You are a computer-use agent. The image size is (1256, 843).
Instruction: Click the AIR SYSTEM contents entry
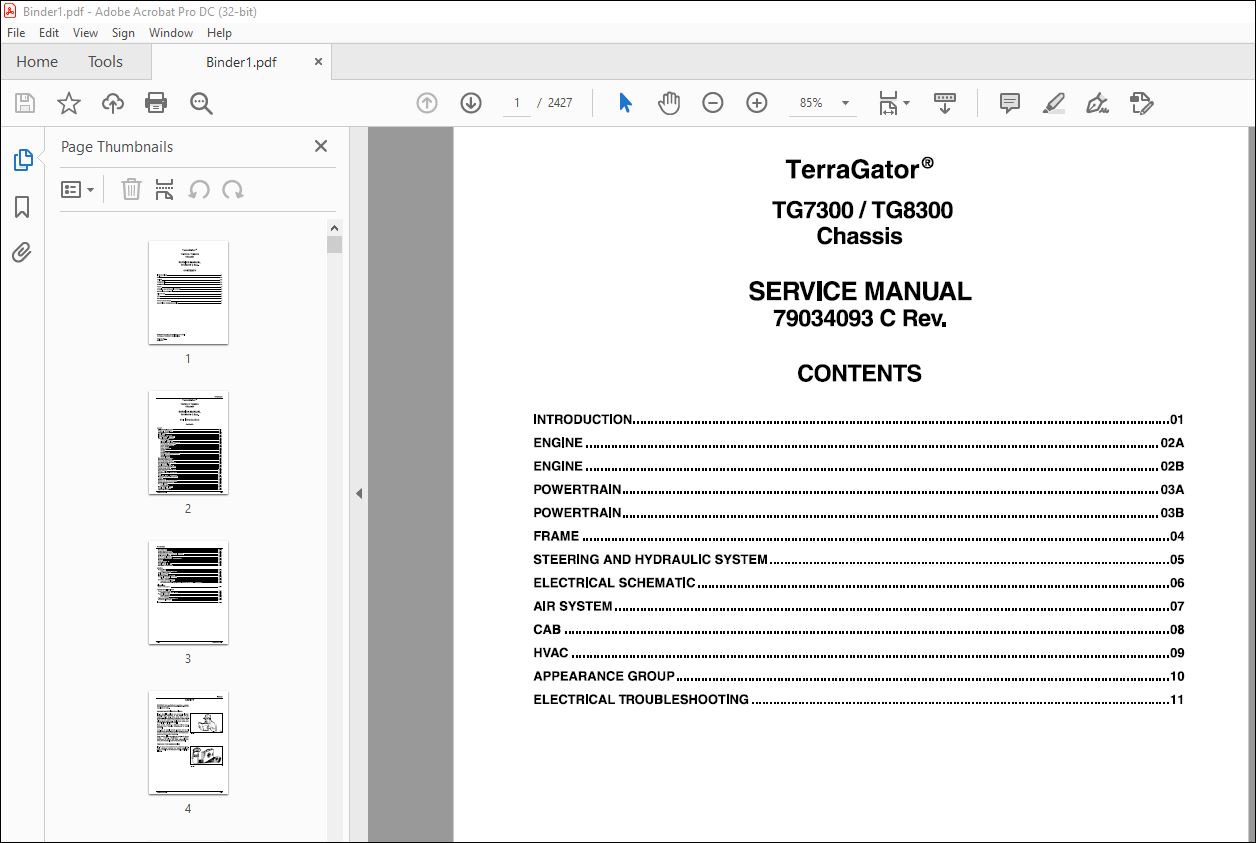pos(858,606)
